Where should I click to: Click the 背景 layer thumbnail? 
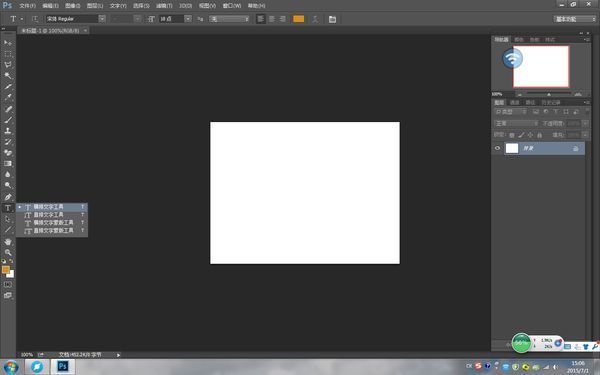pyautogui.click(x=512, y=148)
